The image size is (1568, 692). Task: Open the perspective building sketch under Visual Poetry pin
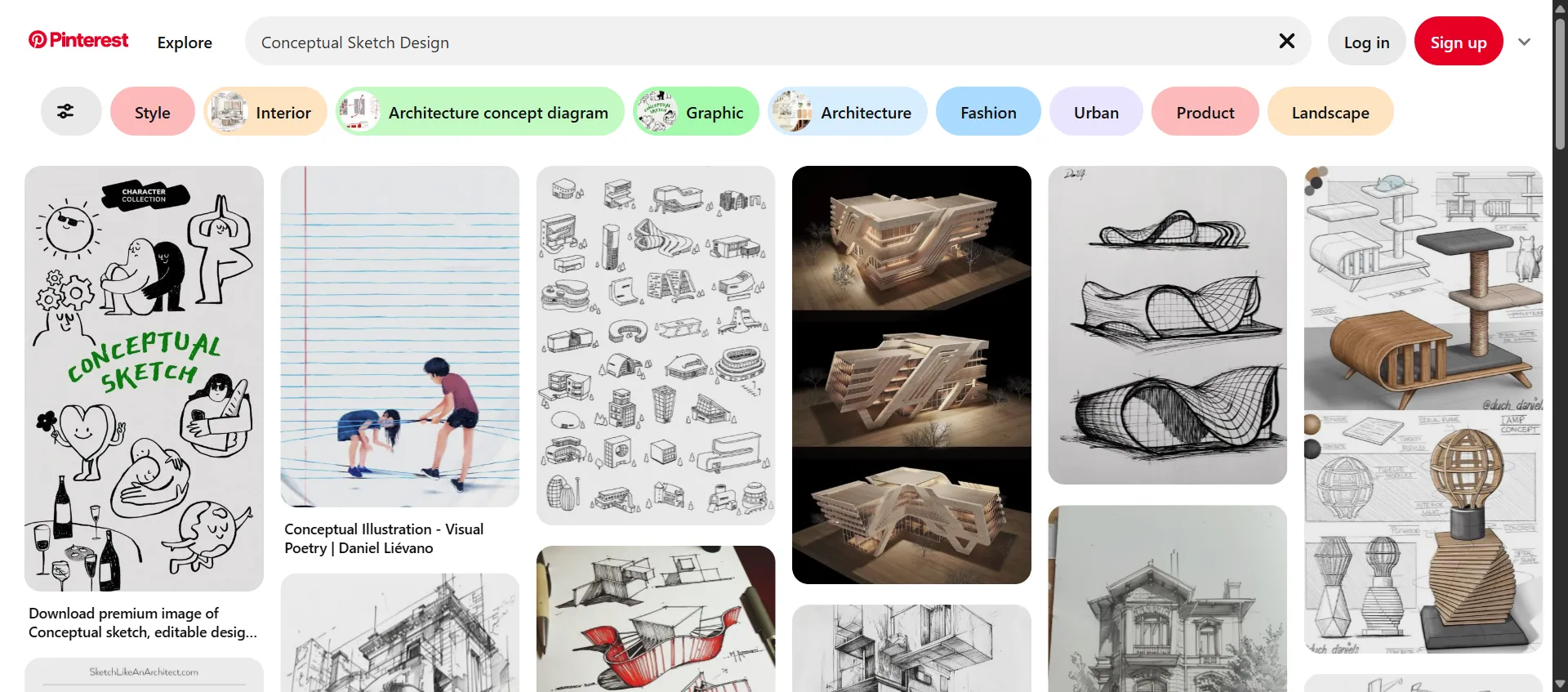click(x=400, y=632)
